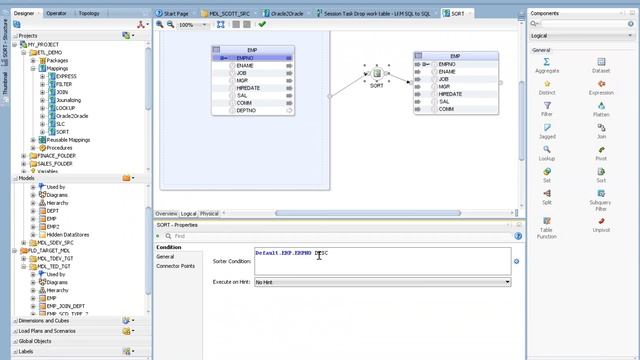Click the Projects toolbar new-project icon
The height and width of the screenshot is (360, 640).
(127, 36)
